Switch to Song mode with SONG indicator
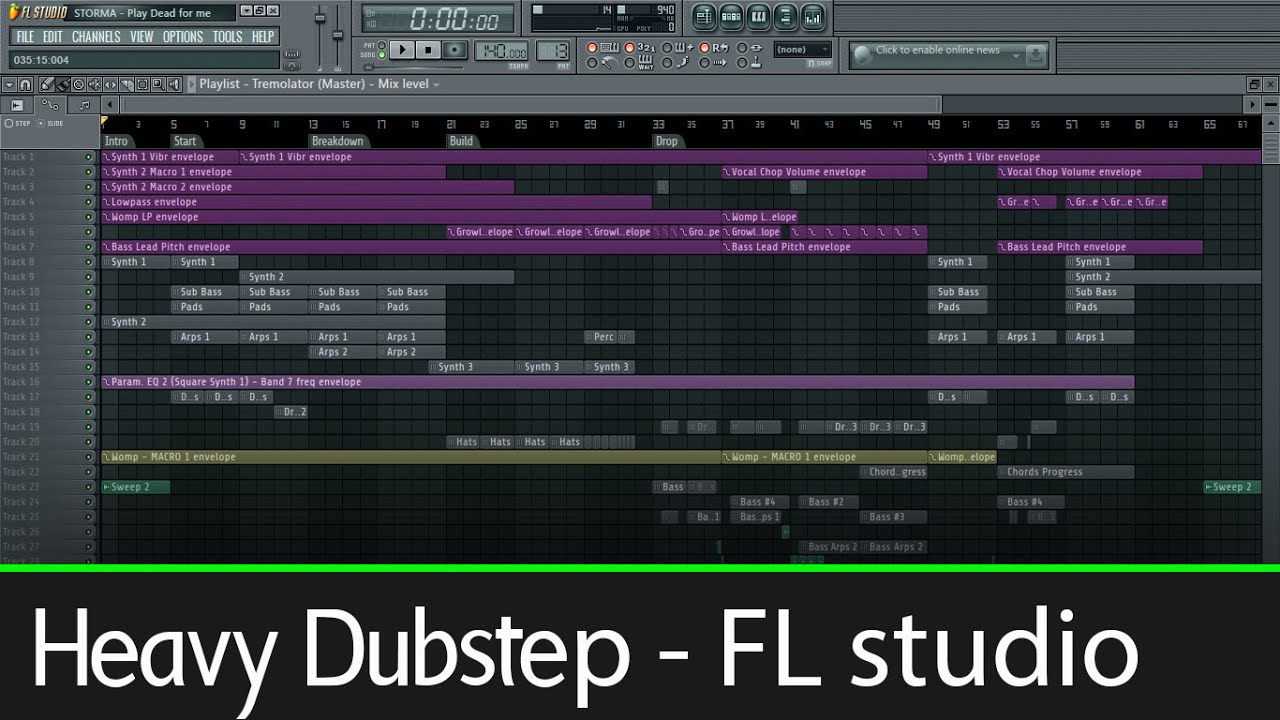The width and height of the screenshot is (1280, 720). 382,55
